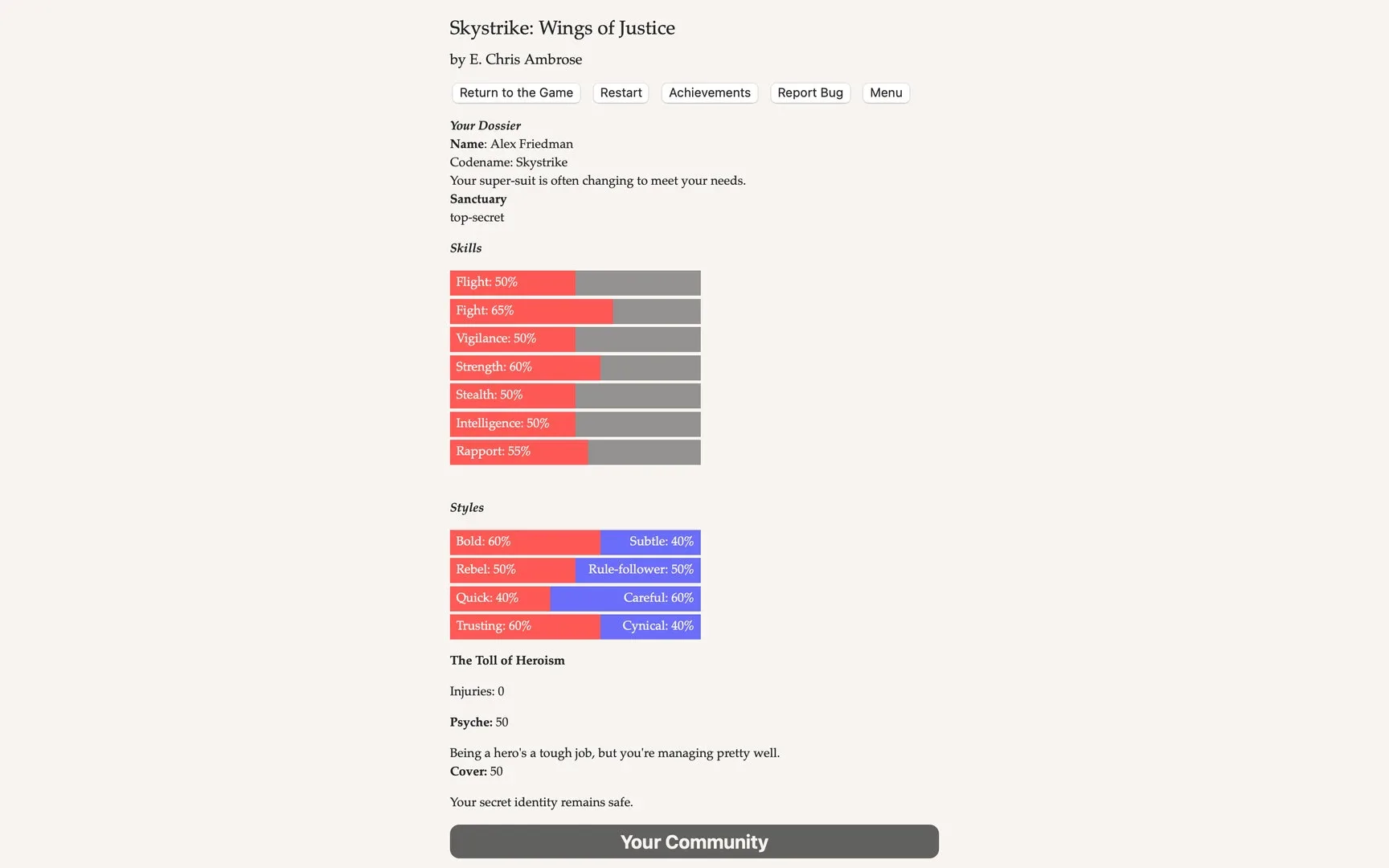
Task: Open the Menu button
Action: pyautogui.click(x=886, y=93)
